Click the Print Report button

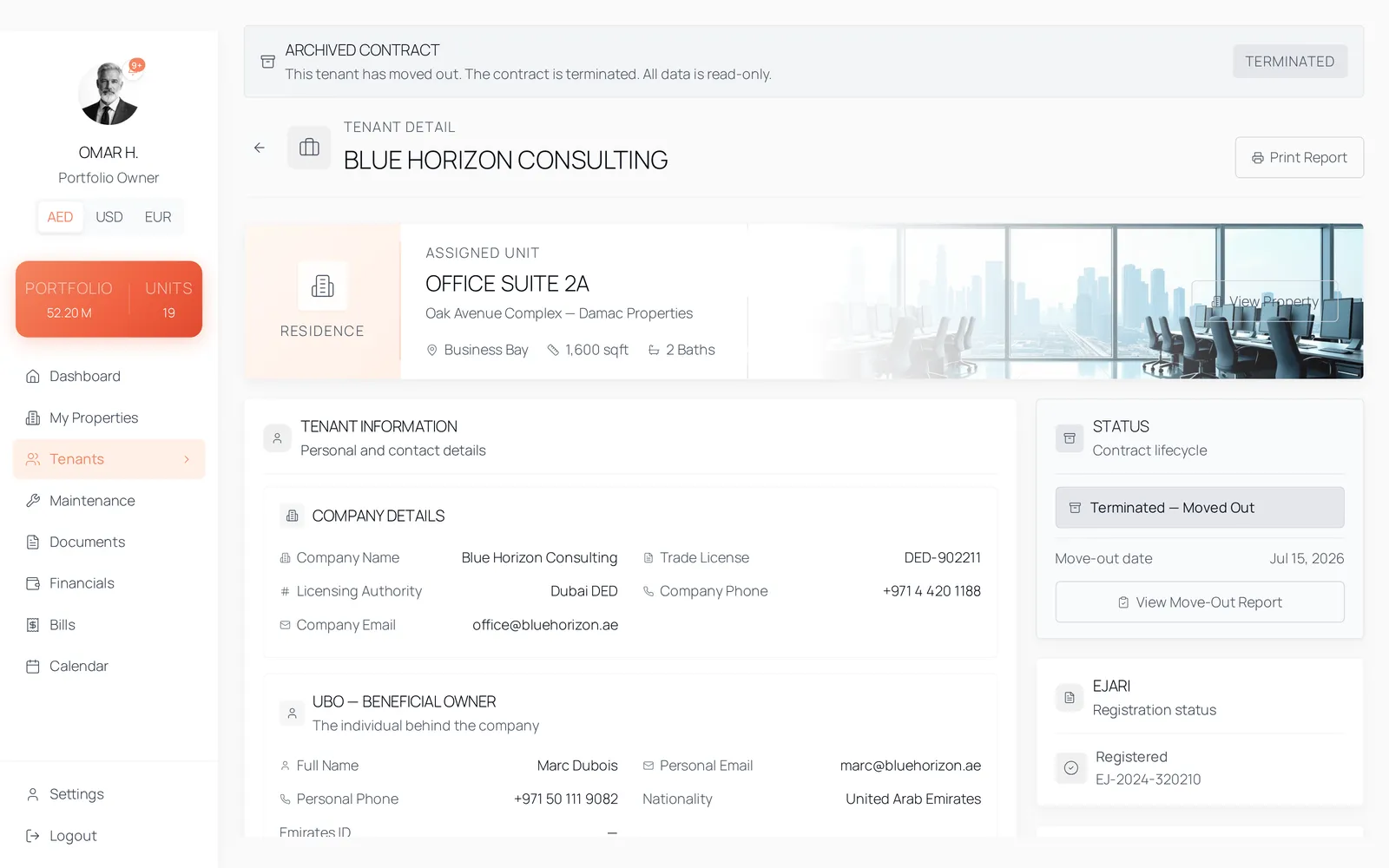[1300, 158]
